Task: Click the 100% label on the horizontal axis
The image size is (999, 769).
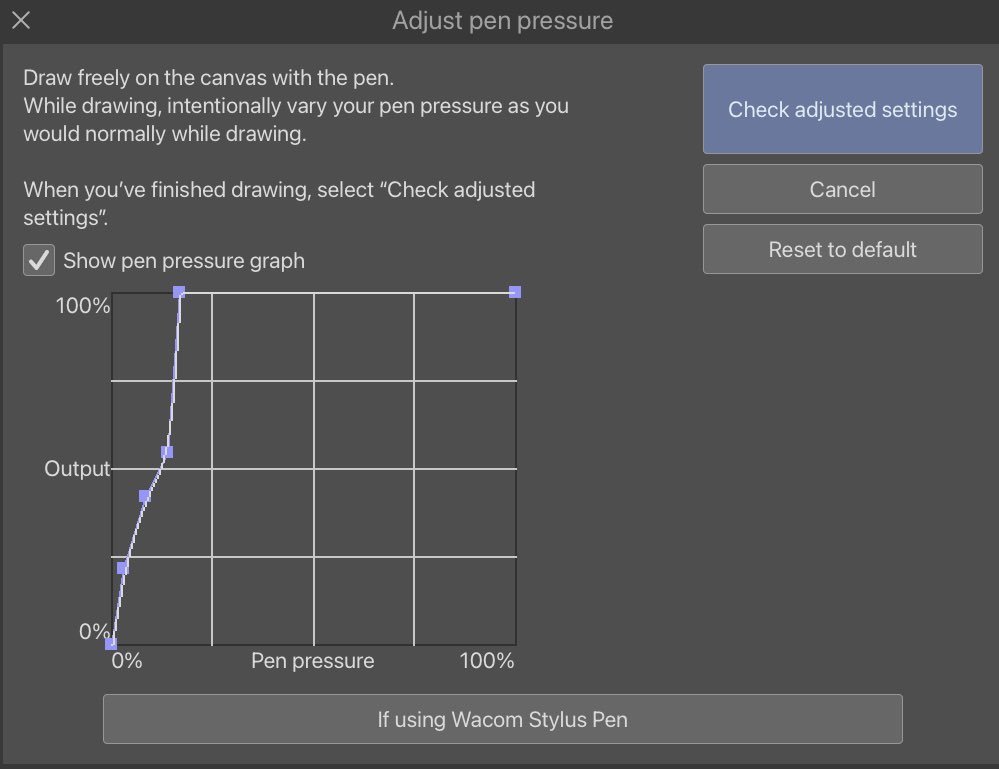Action: [x=487, y=660]
